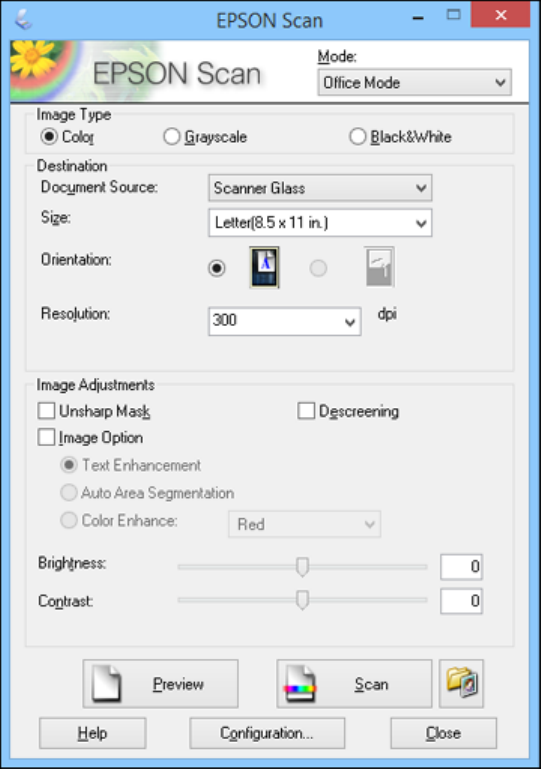The image size is (541, 769).
Task: Click the color scanner Scan icon
Action: (x=300, y=683)
